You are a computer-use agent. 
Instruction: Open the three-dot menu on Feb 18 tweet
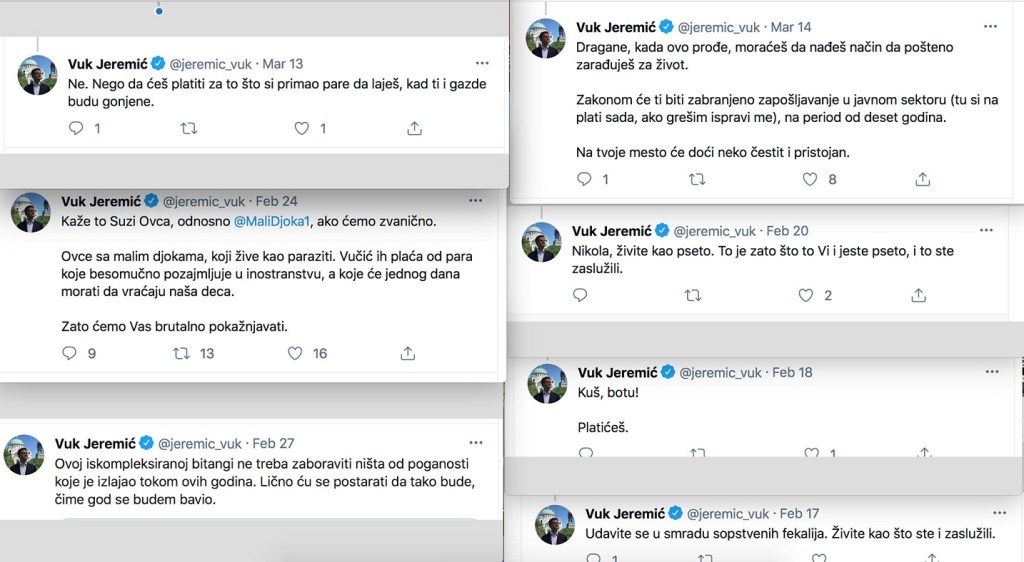991,372
